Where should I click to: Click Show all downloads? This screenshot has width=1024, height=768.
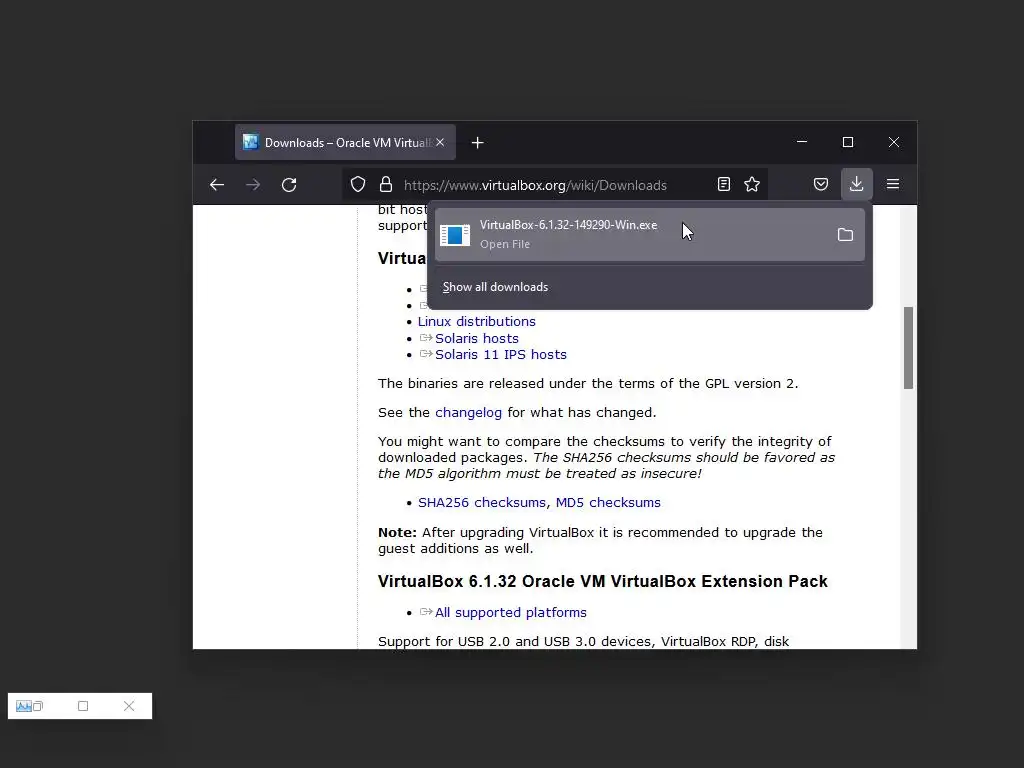click(495, 287)
